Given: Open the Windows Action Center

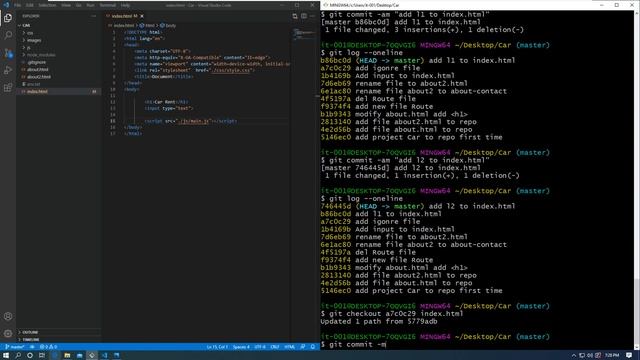Looking at the screenshot, I should [629, 356].
